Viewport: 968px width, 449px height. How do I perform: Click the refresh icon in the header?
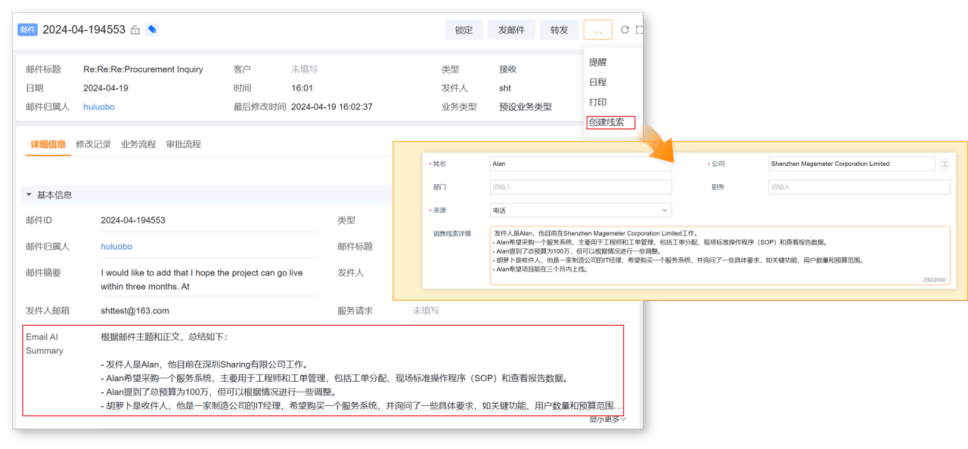[625, 30]
